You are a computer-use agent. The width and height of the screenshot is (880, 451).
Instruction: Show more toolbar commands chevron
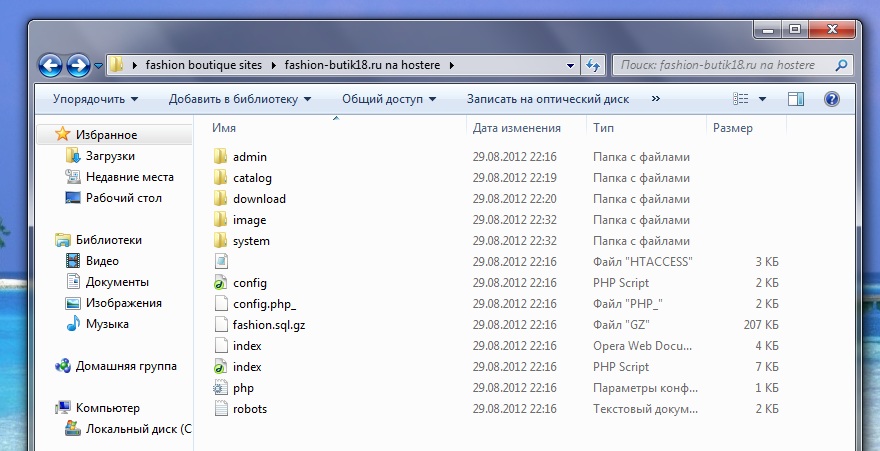(656, 99)
